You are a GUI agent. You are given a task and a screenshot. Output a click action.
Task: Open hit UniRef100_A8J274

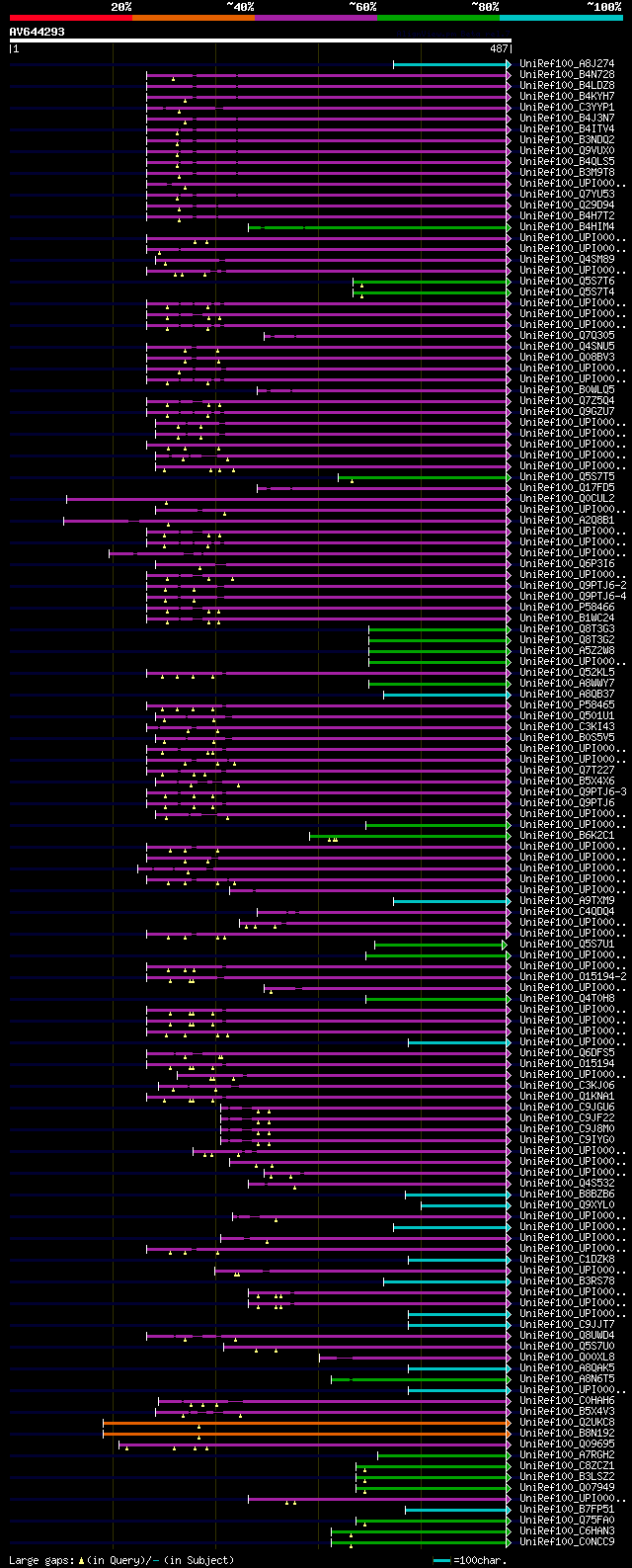point(567,64)
